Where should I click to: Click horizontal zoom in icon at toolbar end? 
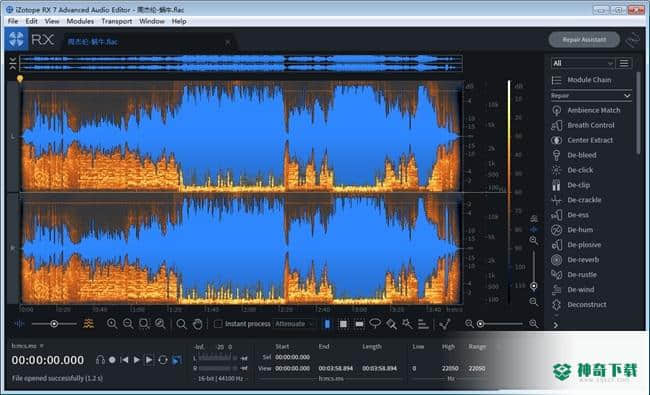coord(534,324)
